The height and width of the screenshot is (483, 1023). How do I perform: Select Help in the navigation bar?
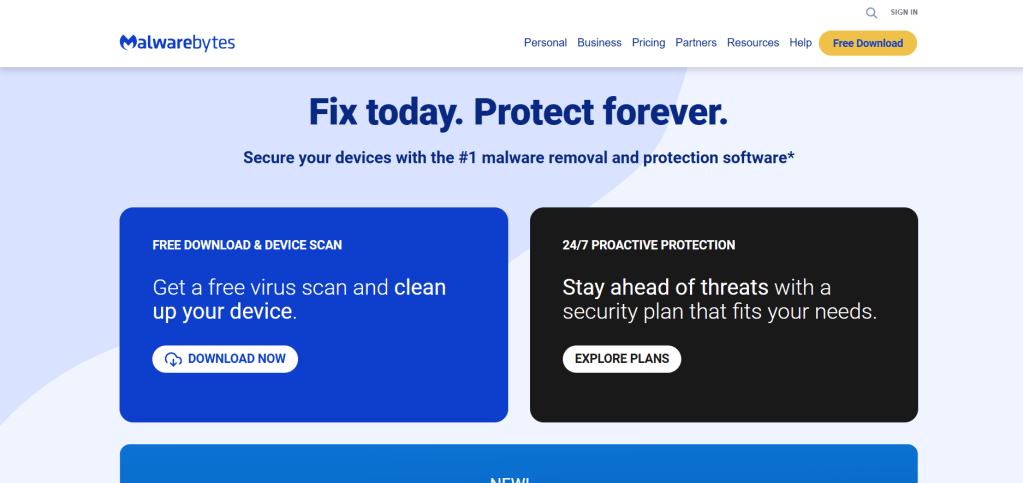click(x=800, y=43)
